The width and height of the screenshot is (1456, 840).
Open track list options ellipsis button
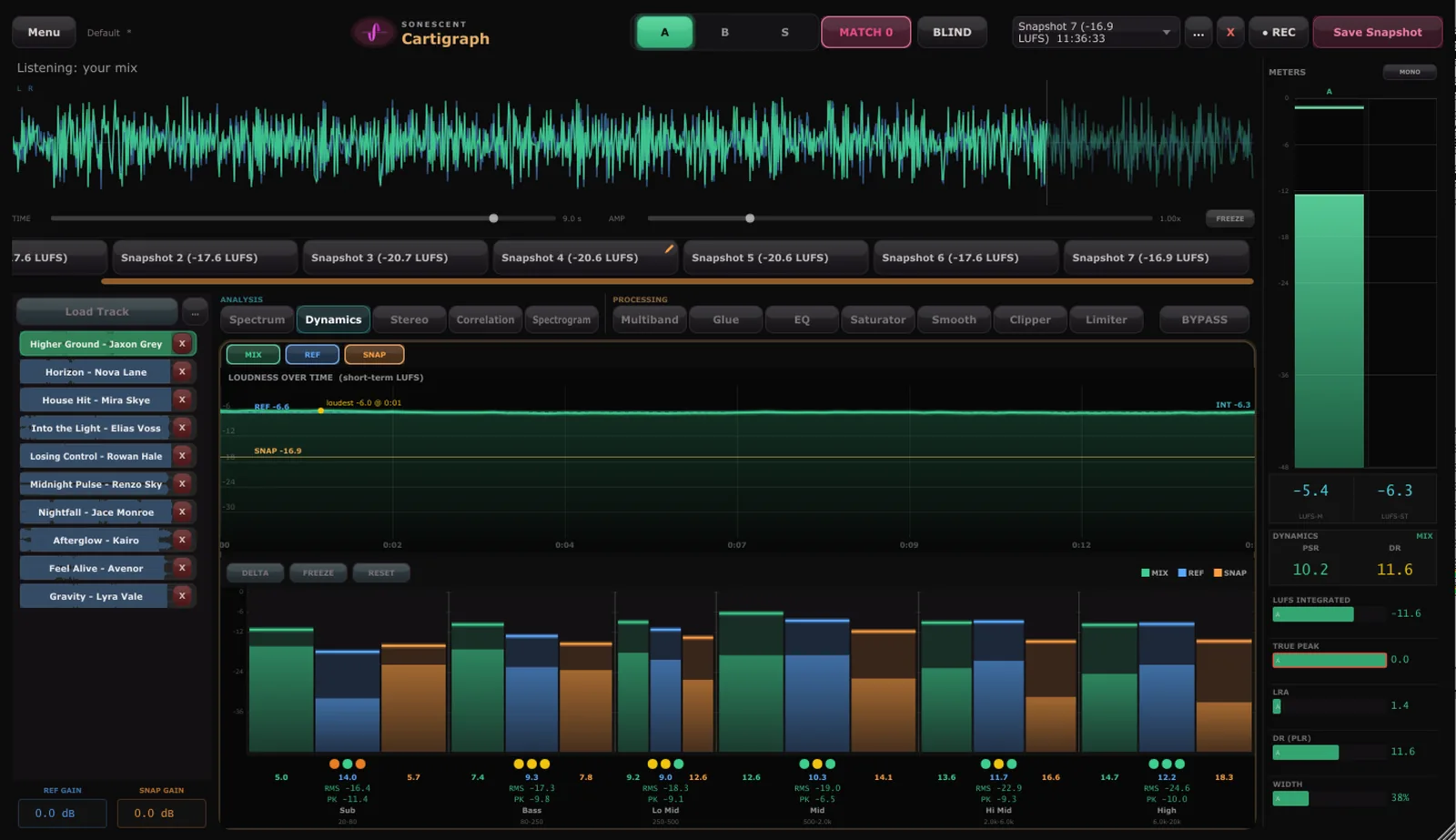[195, 312]
